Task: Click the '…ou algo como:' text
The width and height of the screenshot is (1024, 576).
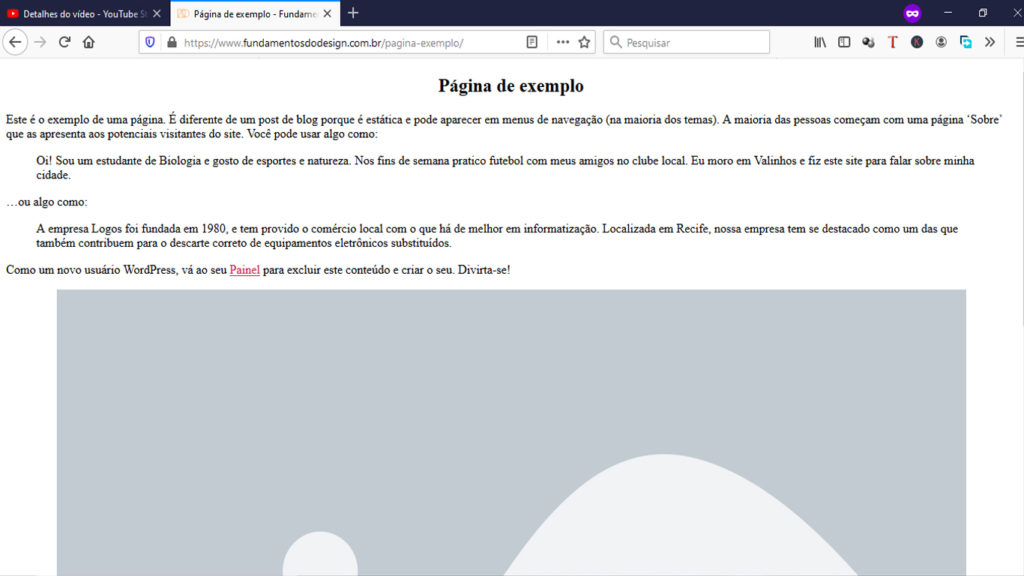Action: pyautogui.click(x=46, y=202)
